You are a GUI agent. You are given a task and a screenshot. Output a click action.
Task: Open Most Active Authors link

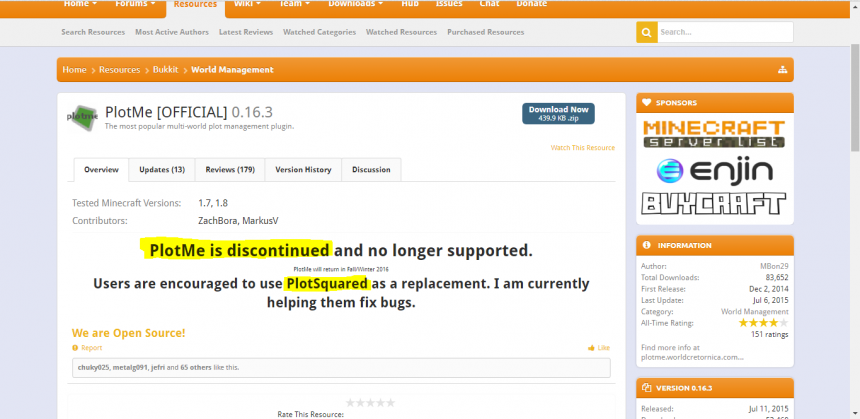172,32
